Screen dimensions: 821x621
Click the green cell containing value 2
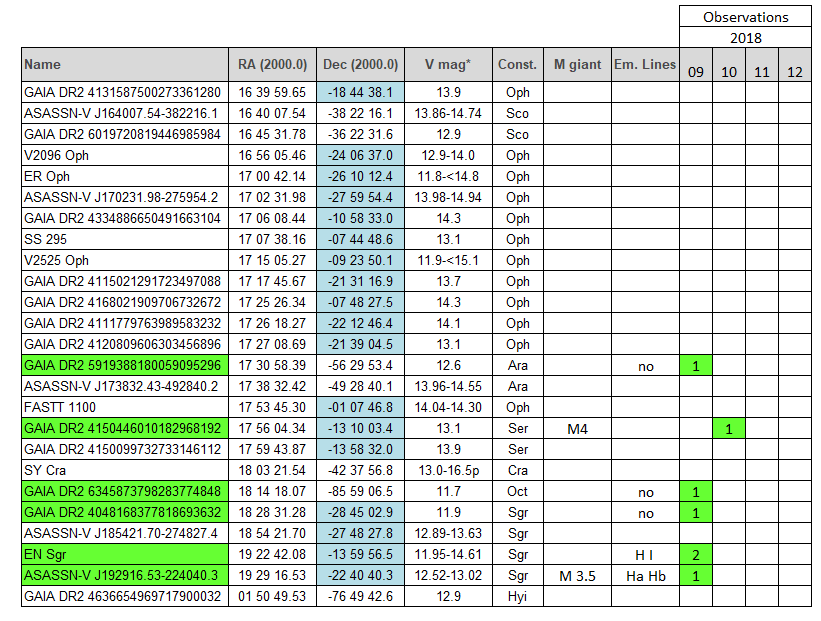pyautogui.click(x=695, y=555)
